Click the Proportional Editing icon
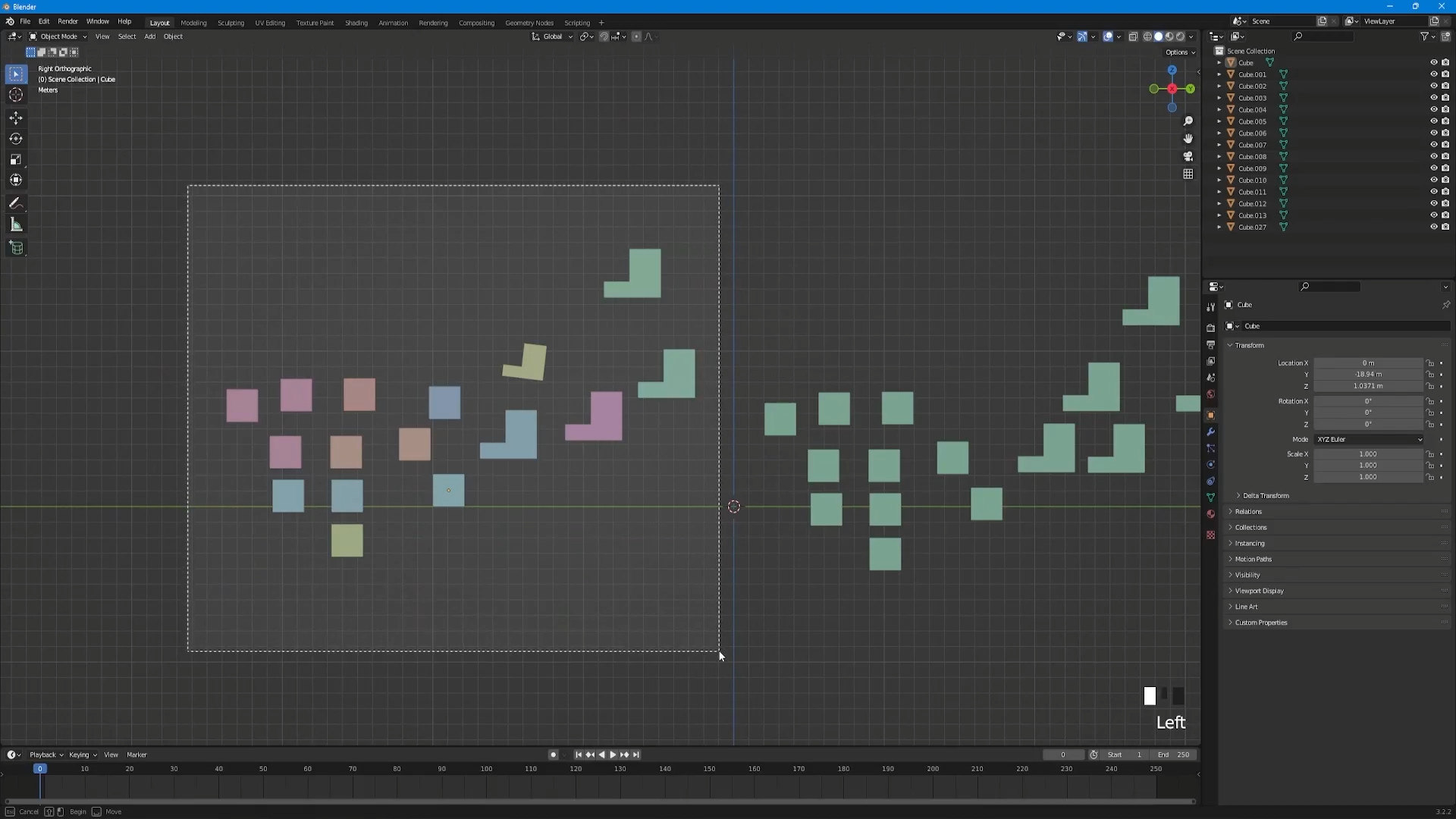Image resolution: width=1456 pixels, height=819 pixels. (x=637, y=37)
